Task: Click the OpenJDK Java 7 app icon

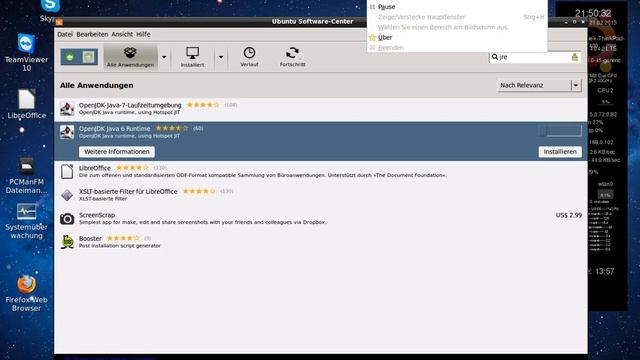Action: [67, 109]
